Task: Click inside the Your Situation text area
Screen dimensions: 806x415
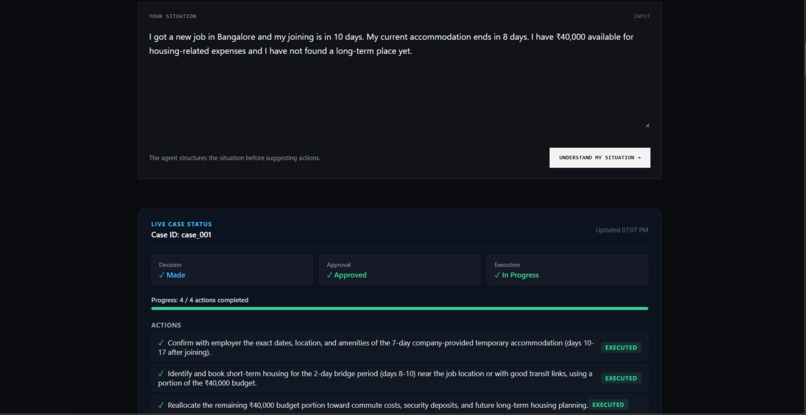Action: 399,77
